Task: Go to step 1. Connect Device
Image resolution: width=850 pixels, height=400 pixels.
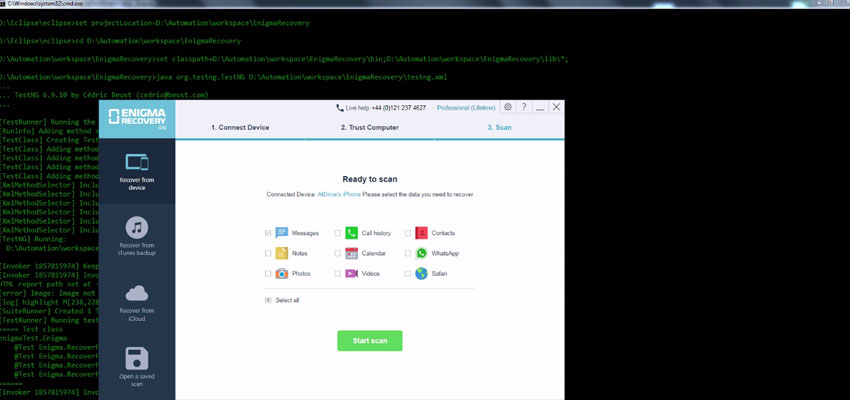Action: (240, 128)
